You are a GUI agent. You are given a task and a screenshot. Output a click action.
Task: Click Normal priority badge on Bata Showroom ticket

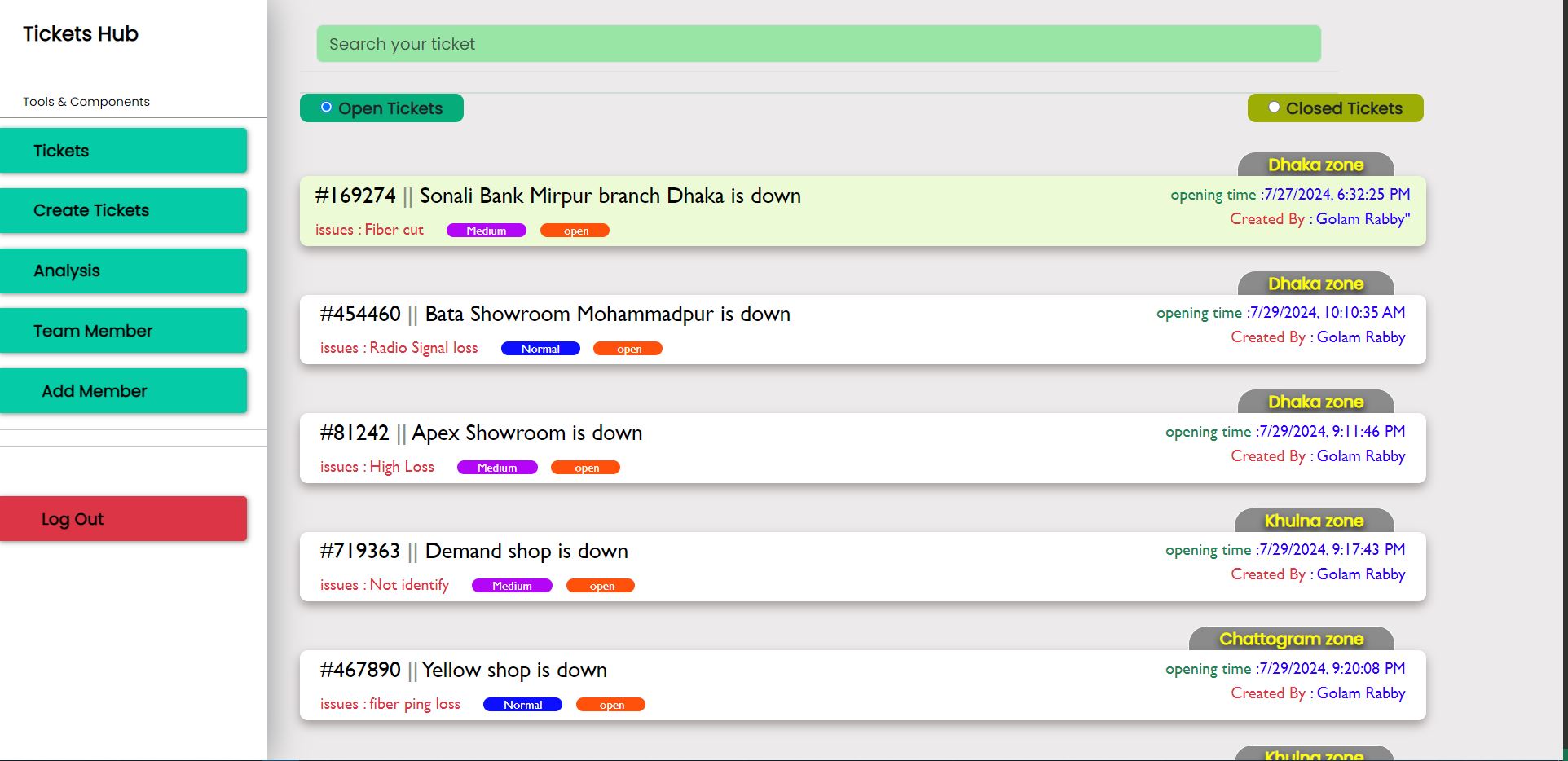540,349
